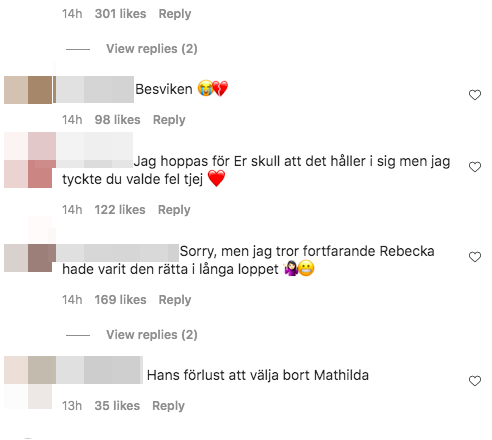Open the 301 likes list
Image resolution: width=492 pixels, height=440 pixels.
[120, 14]
